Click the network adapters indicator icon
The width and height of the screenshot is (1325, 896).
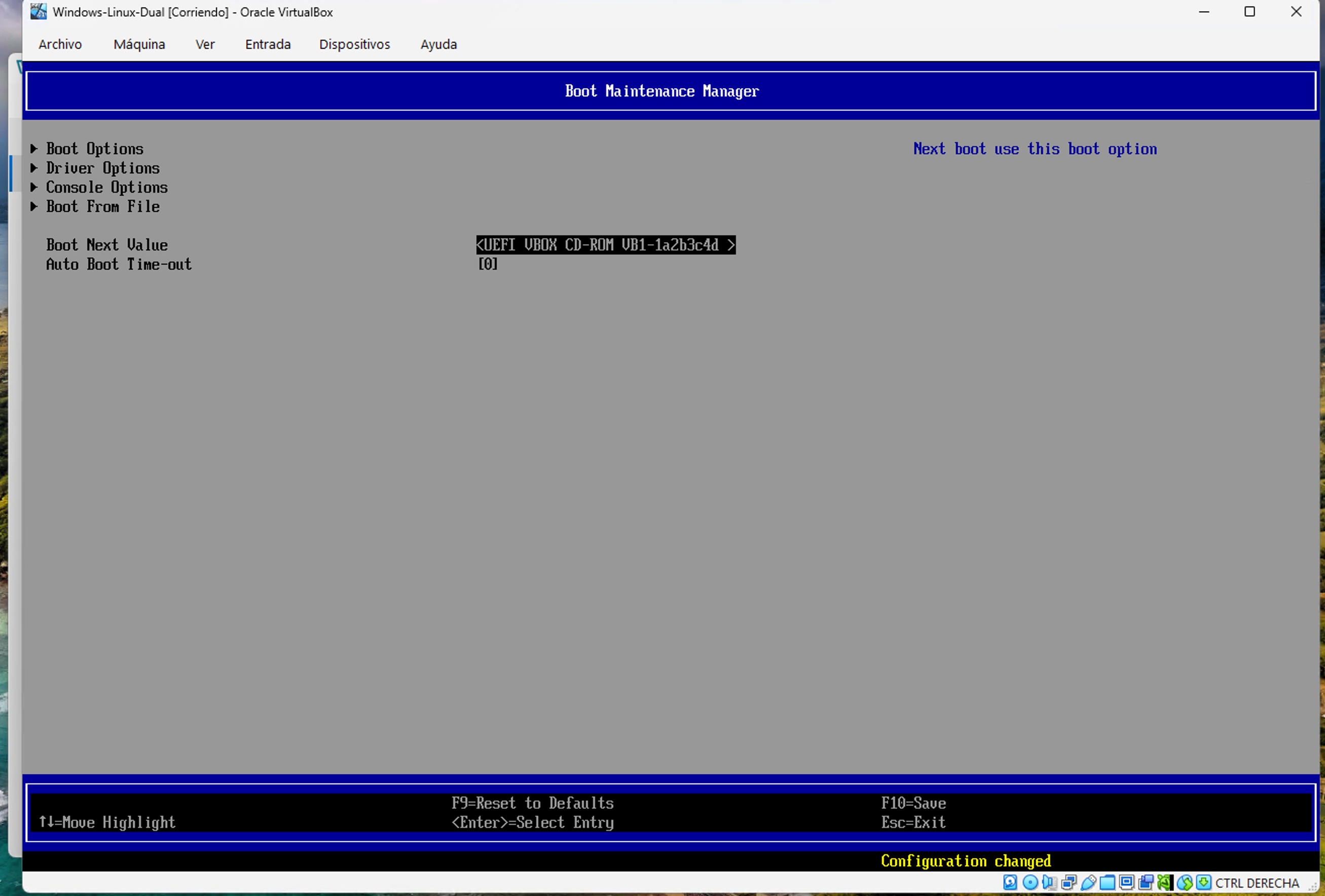point(1069,882)
